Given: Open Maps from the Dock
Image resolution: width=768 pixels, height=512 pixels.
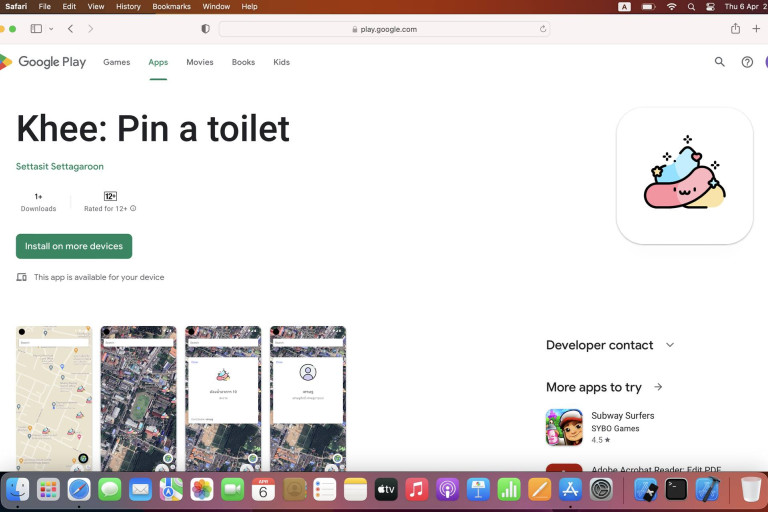Looking at the screenshot, I should pyautogui.click(x=171, y=489).
